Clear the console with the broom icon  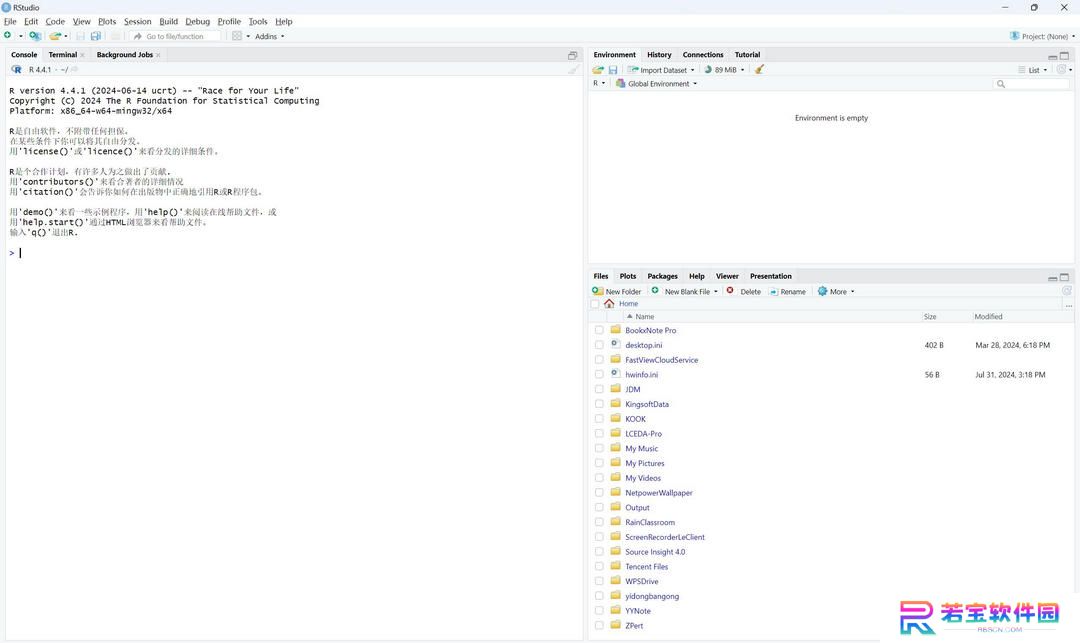click(573, 70)
